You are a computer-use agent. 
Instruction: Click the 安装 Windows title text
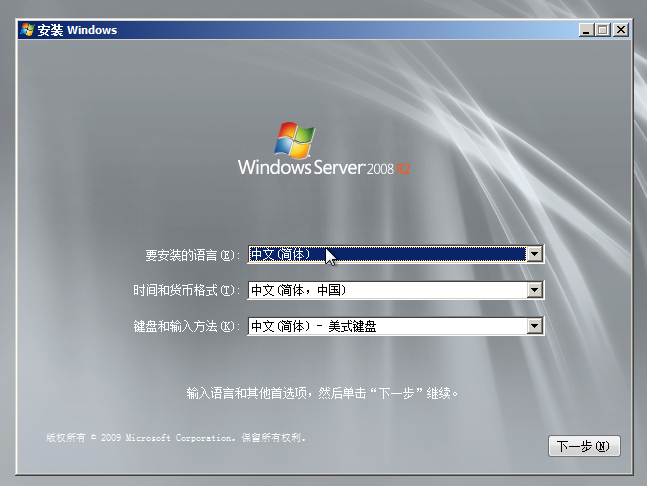coord(77,30)
